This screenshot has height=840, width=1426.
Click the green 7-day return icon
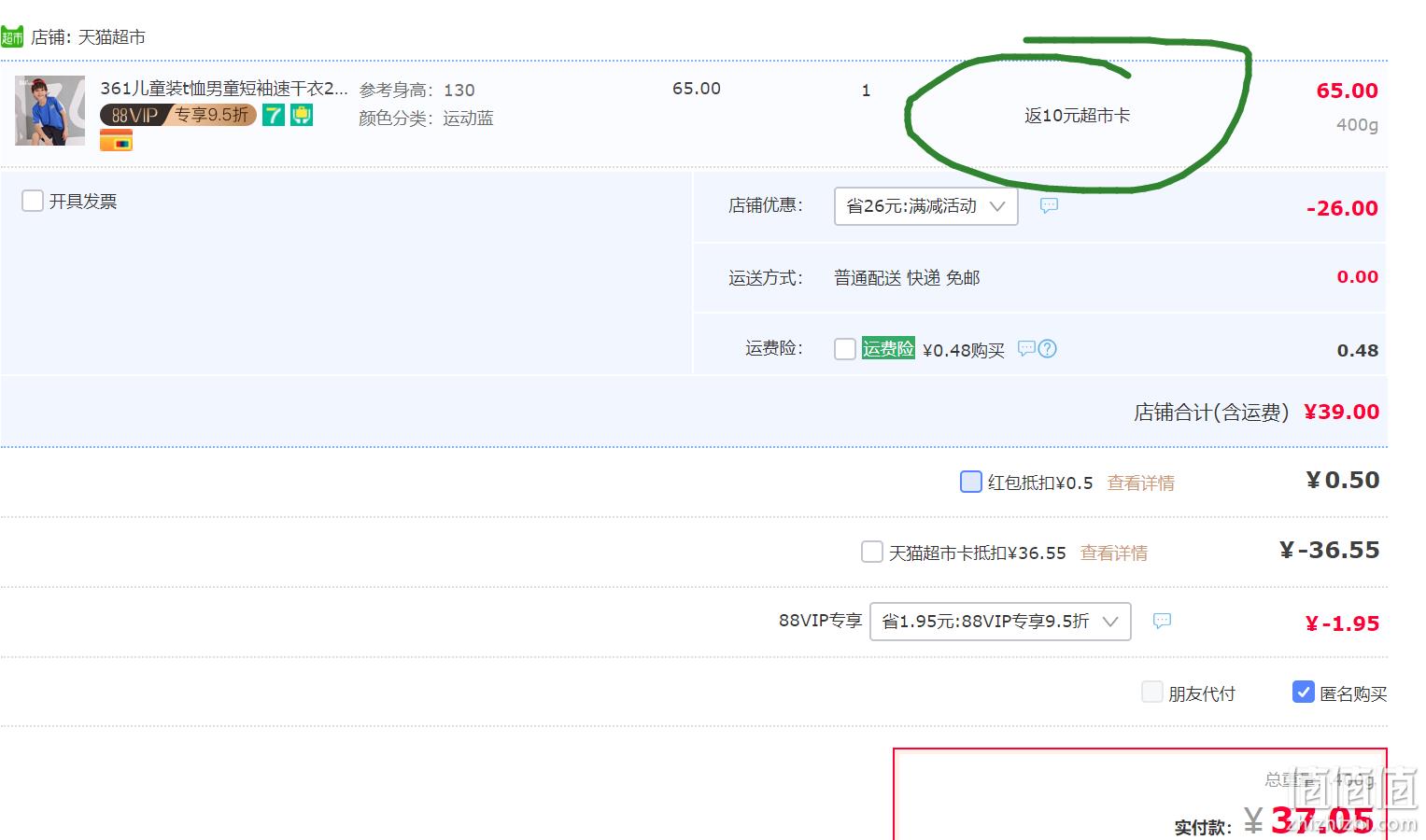click(x=273, y=115)
